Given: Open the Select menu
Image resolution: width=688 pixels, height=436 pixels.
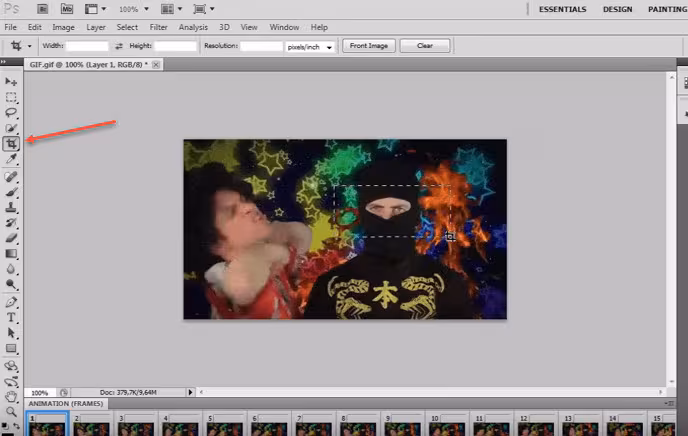Looking at the screenshot, I should coord(127,27).
